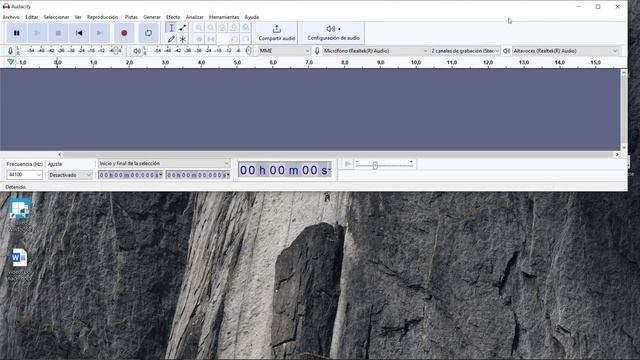The image size is (640, 360).
Task: Open the Generar menu
Action: click(152, 17)
